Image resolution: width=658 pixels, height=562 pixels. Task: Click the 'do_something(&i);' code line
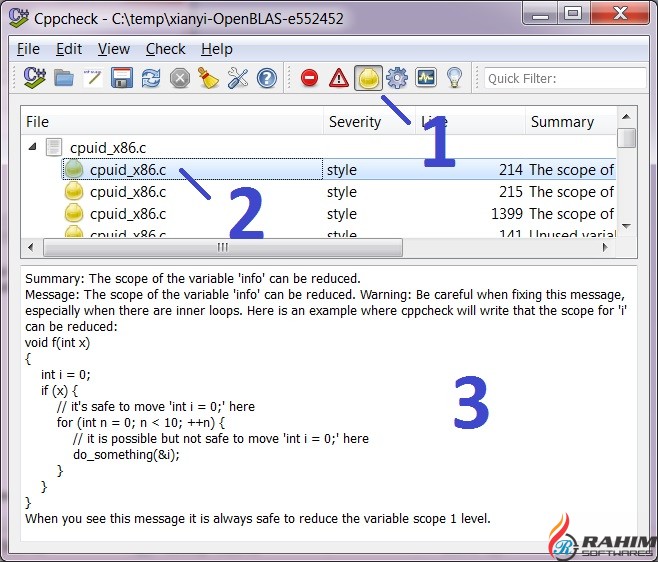click(x=126, y=455)
